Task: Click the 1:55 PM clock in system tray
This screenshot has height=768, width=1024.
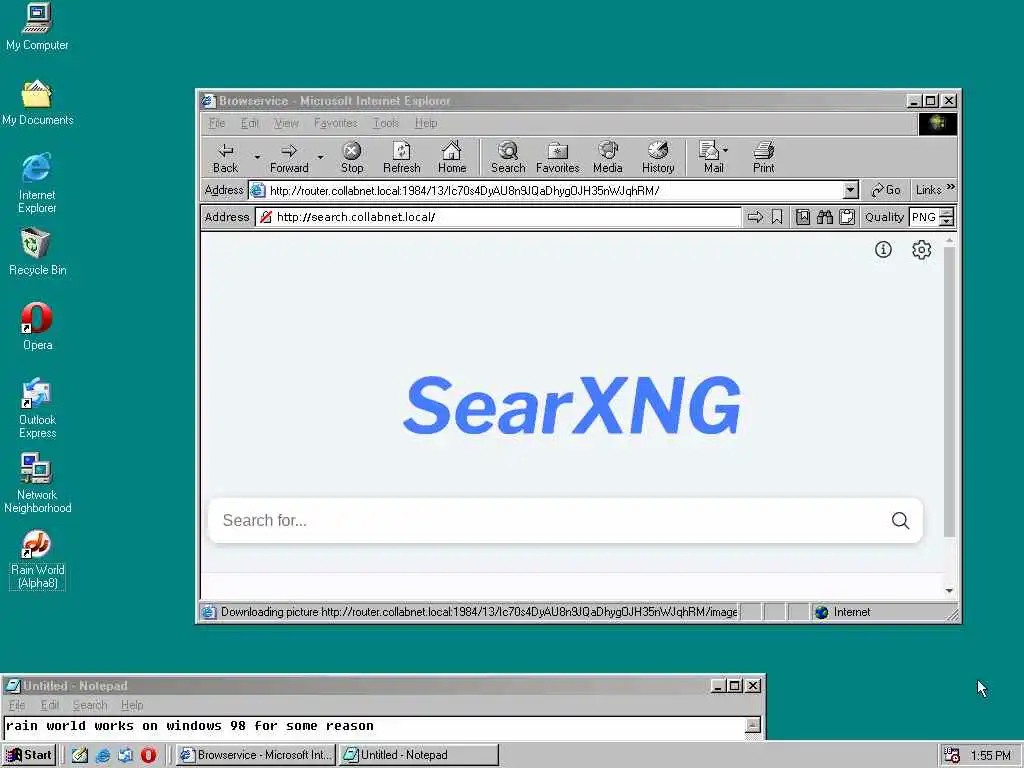Action: pyautogui.click(x=990, y=756)
